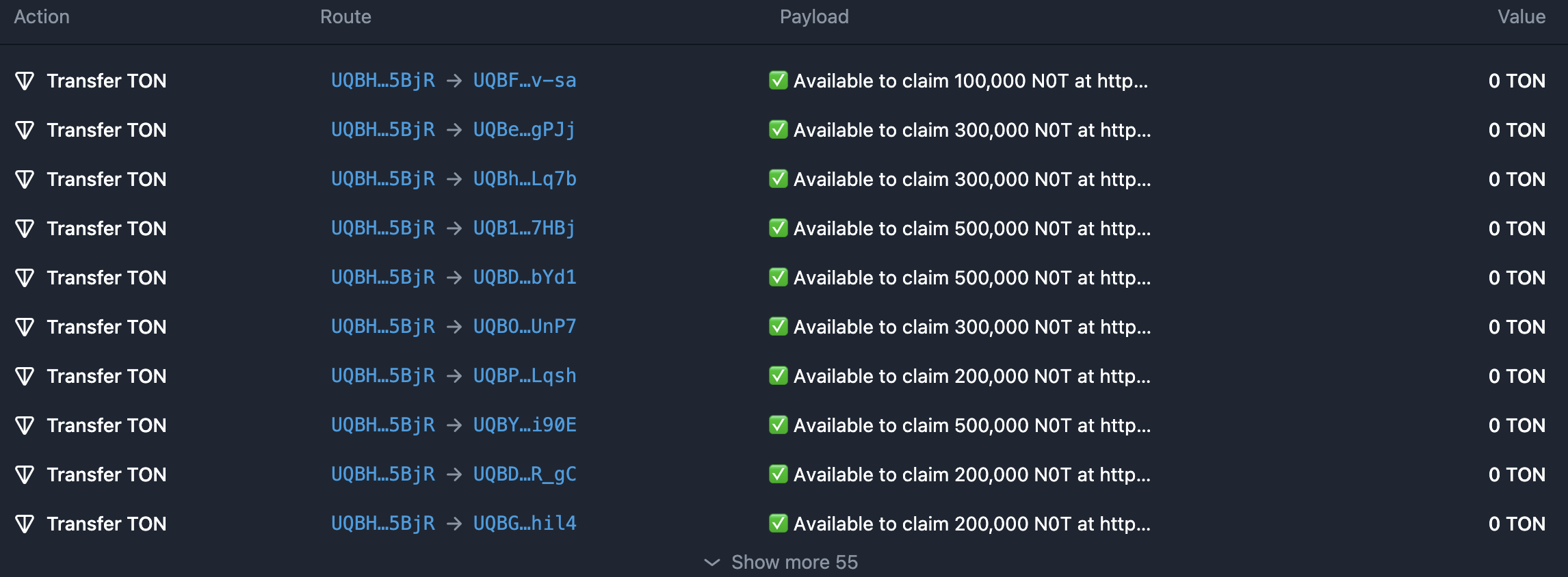Click the green checkmark on the 100,000 N0T payload
This screenshot has width=1568, height=577.
point(778,81)
